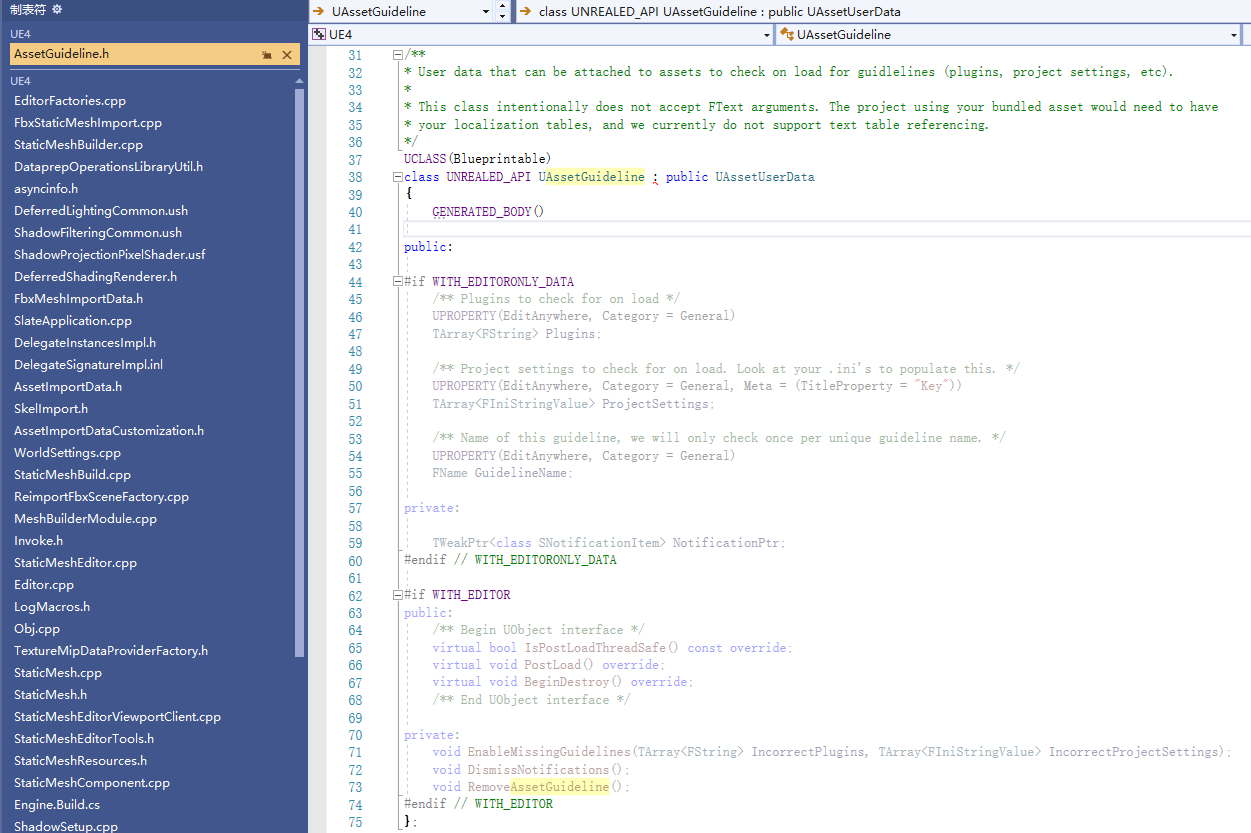Screen dimensions: 1251x833
Task: Click the class icon beside UAssetGuideline dropdown
Action: pos(787,35)
